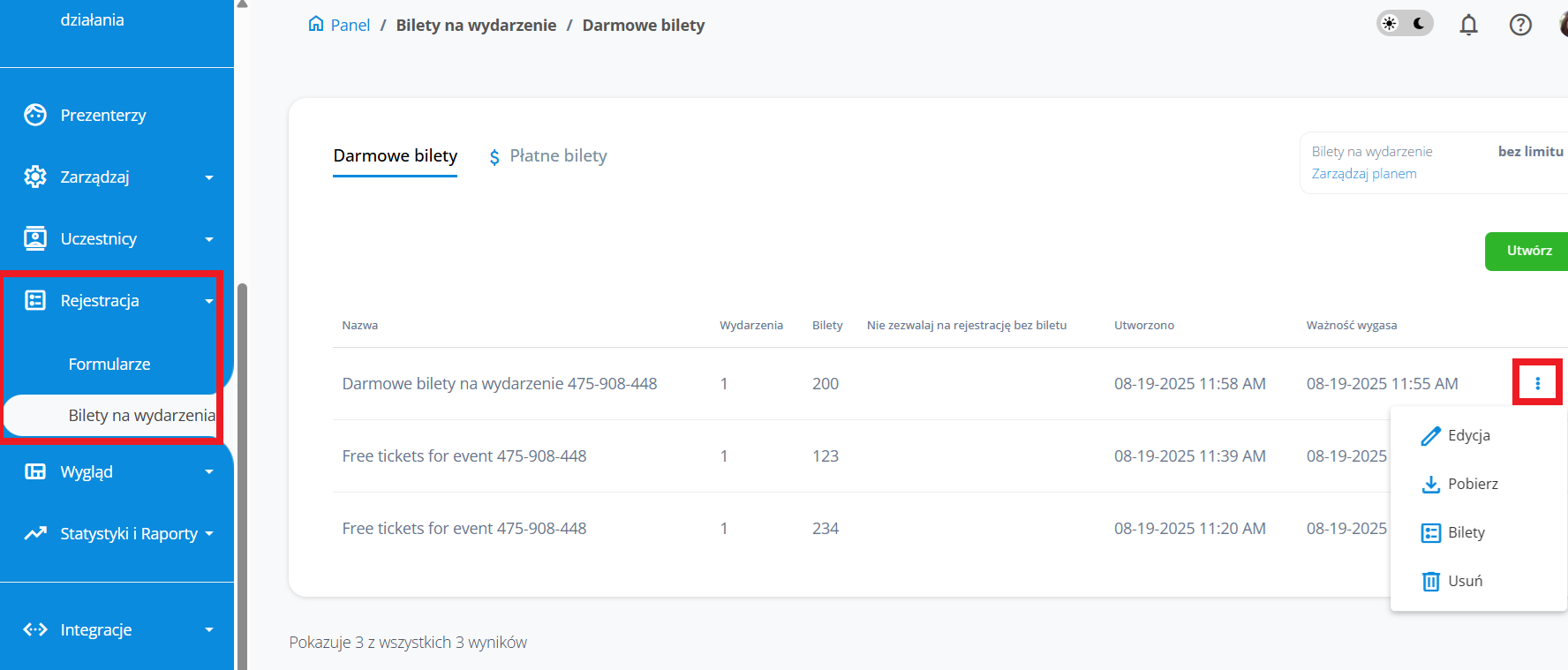Open Formularze in the sidebar
The height and width of the screenshot is (670, 1568).
[x=109, y=364]
